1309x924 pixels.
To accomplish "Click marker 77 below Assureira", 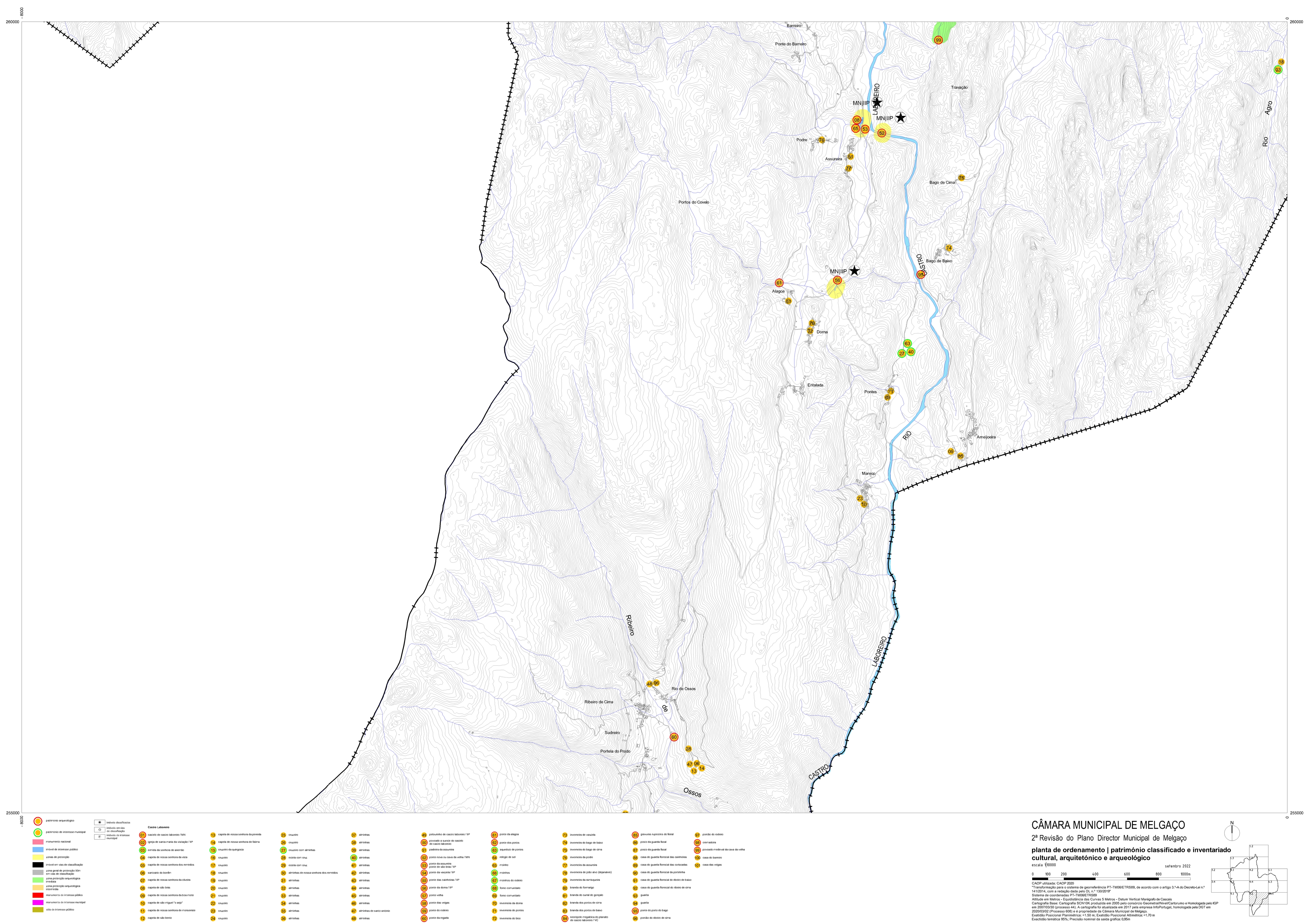I will 848,169.
